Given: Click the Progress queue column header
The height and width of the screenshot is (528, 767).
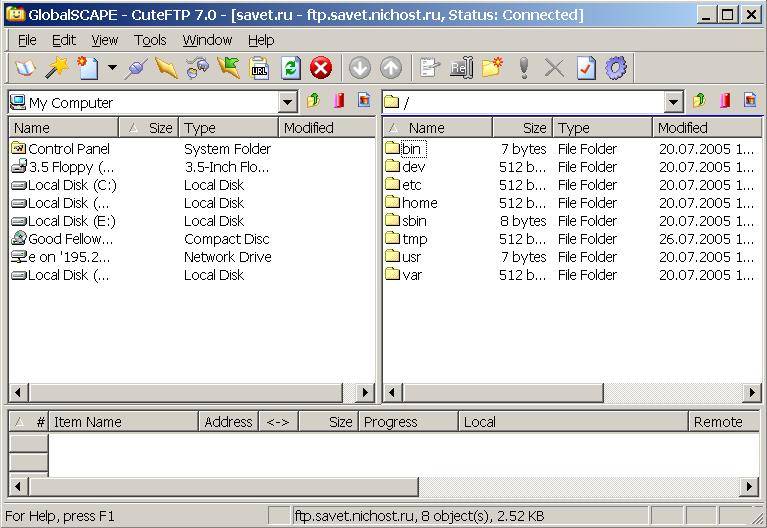Looking at the screenshot, I should pyautogui.click(x=408, y=422).
